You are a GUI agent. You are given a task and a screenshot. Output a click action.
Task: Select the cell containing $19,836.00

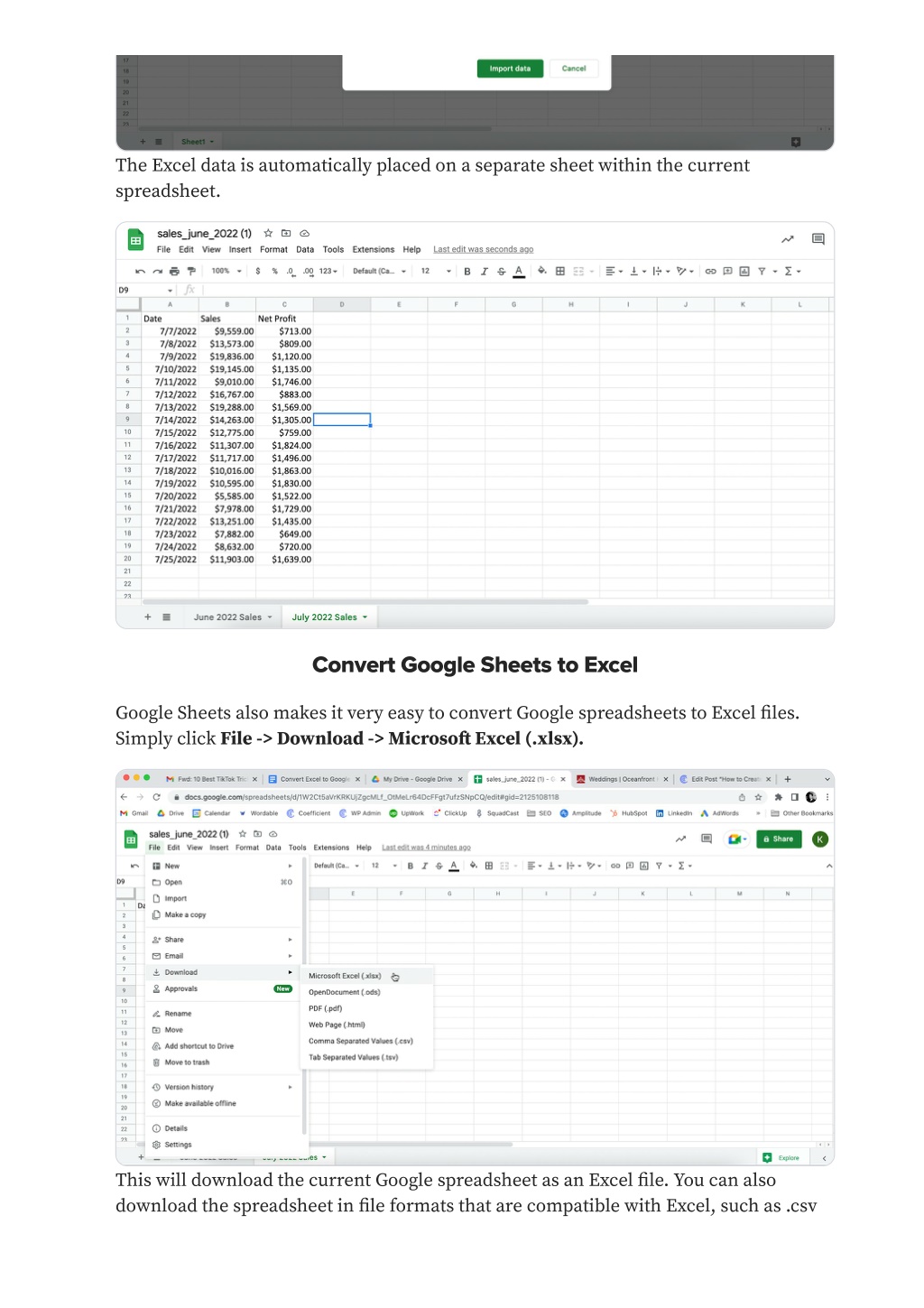227,357
